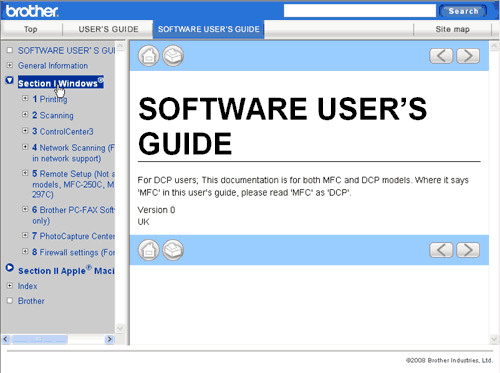500x373 pixels.
Task: Click sidebar vertical scrollbar down arrow
Action: point(120,328)
